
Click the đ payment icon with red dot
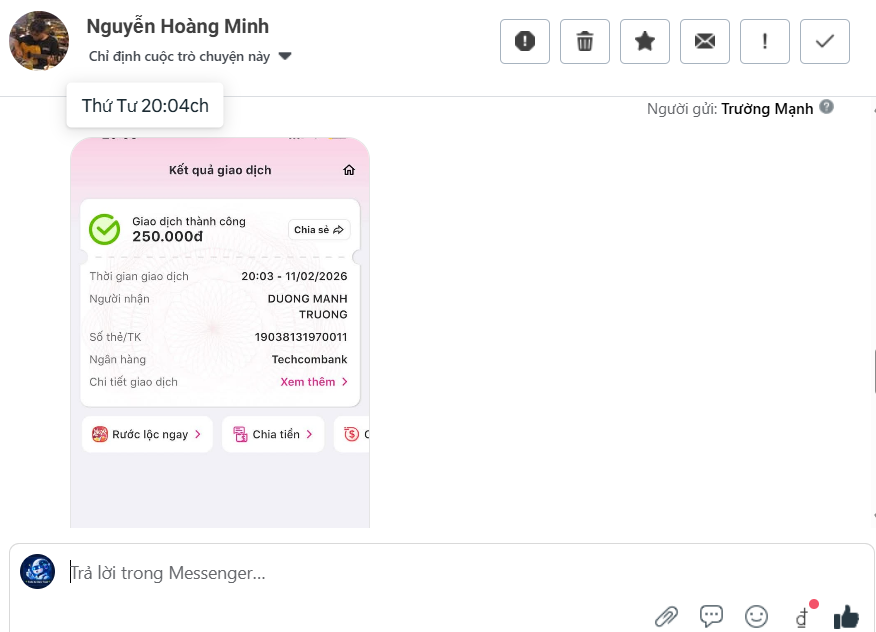(801, 618)
